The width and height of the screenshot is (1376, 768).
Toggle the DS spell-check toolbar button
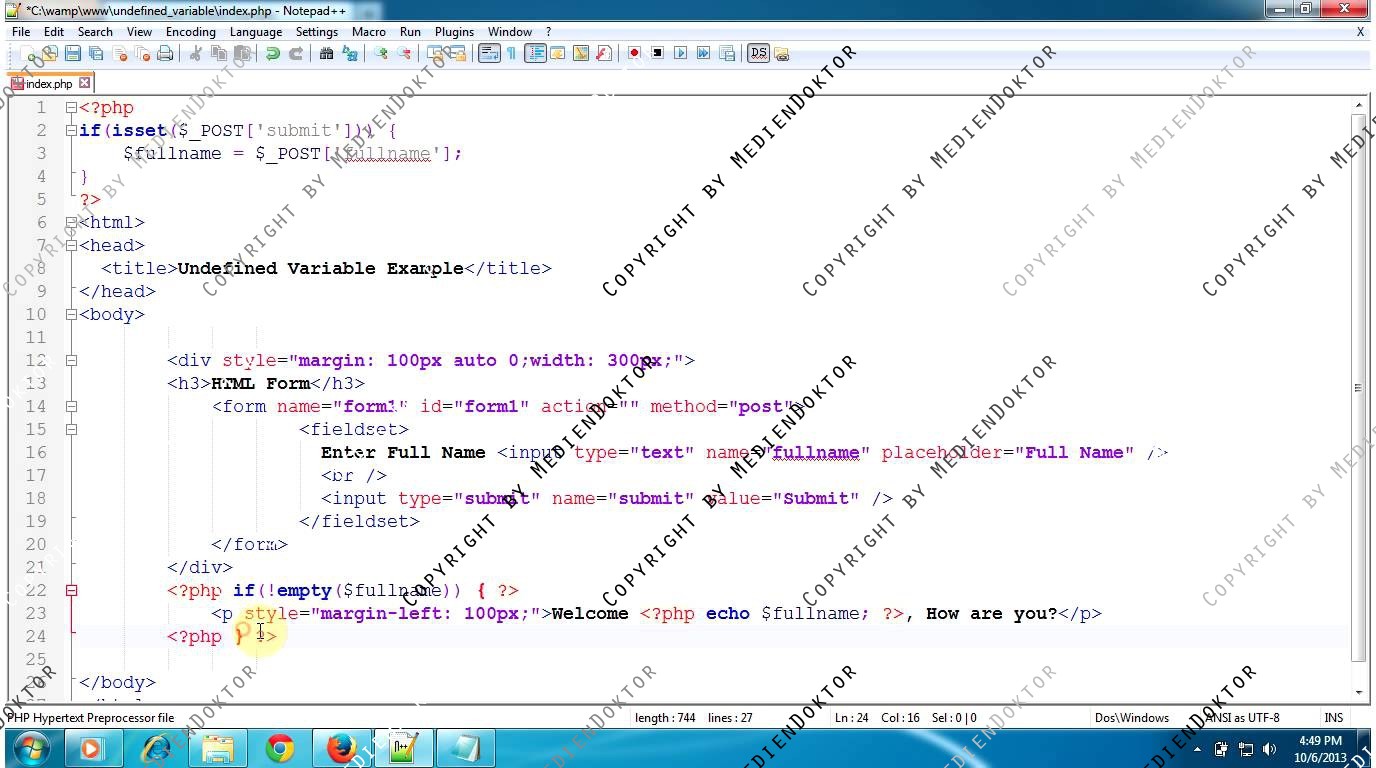click(x=758, y=53)
